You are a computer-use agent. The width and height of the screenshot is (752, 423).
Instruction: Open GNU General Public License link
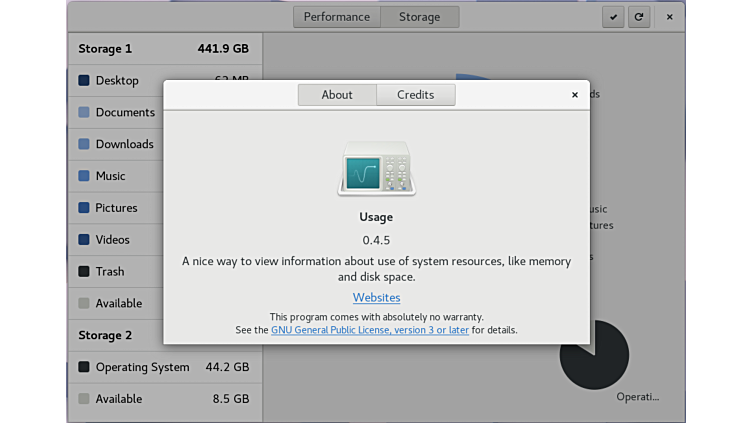click(369, 330)
